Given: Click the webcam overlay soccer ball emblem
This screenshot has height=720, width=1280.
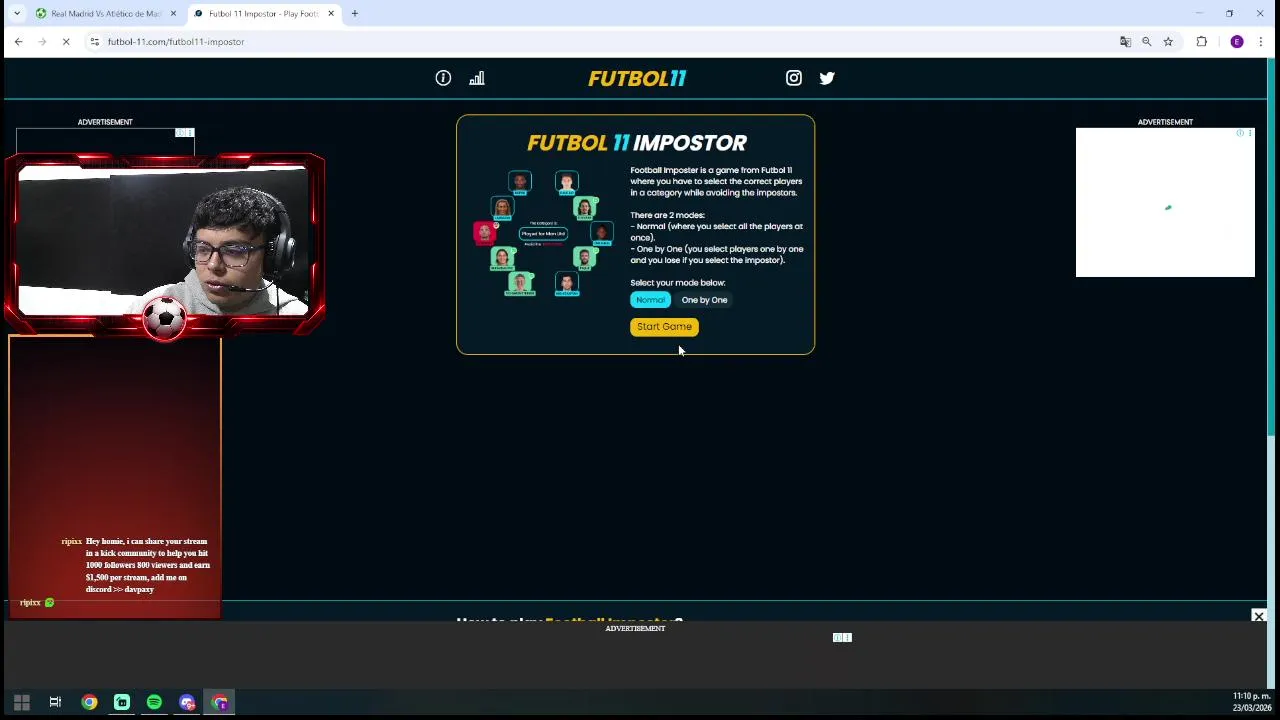Looking at the screenshot, I should [x=165, y=319].
